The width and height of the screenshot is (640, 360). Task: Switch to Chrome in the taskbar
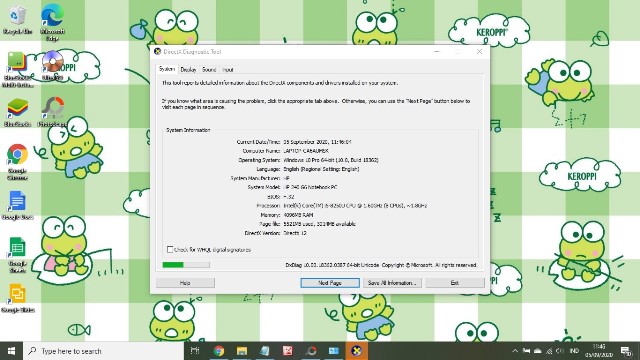(219, 351)
